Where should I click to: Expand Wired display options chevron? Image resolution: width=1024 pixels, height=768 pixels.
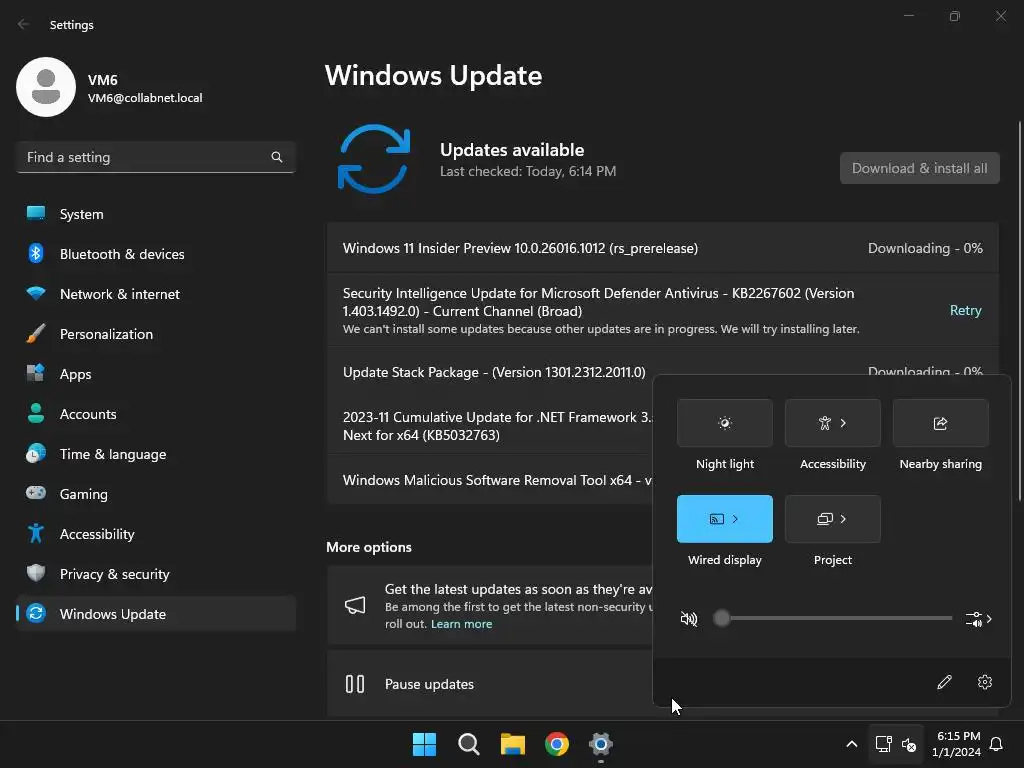[x=735, y=519]
